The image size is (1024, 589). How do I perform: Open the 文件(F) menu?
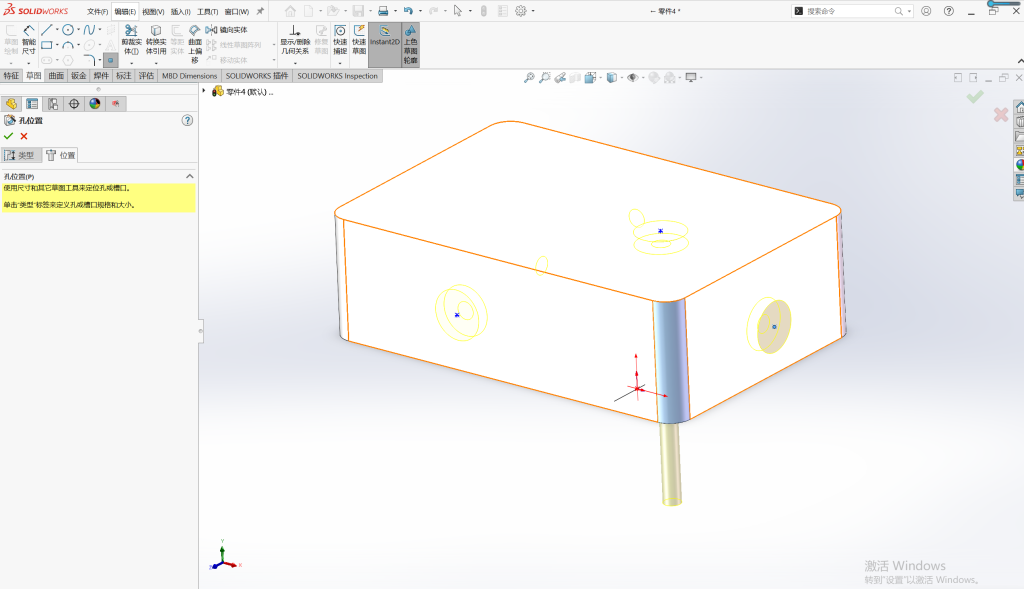[x=97, y=12]
